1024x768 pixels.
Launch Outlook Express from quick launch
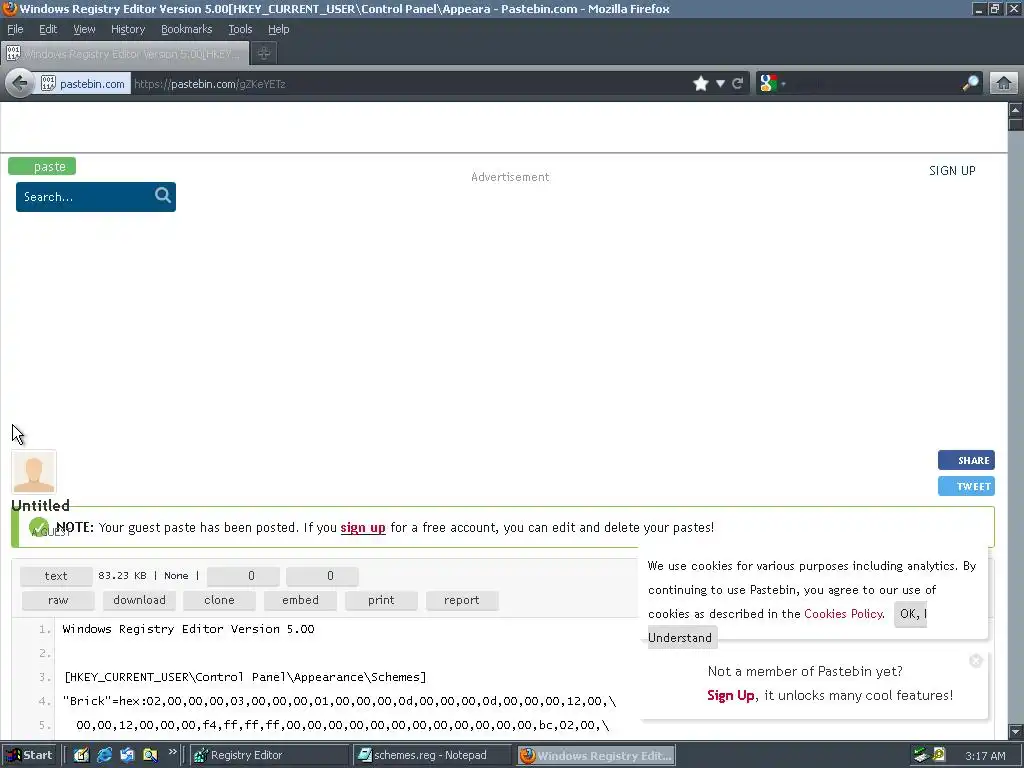(x=127, y=756)
